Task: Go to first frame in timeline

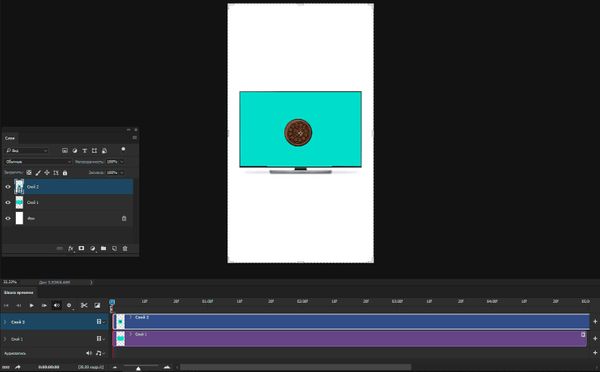Action: point(6,305)
